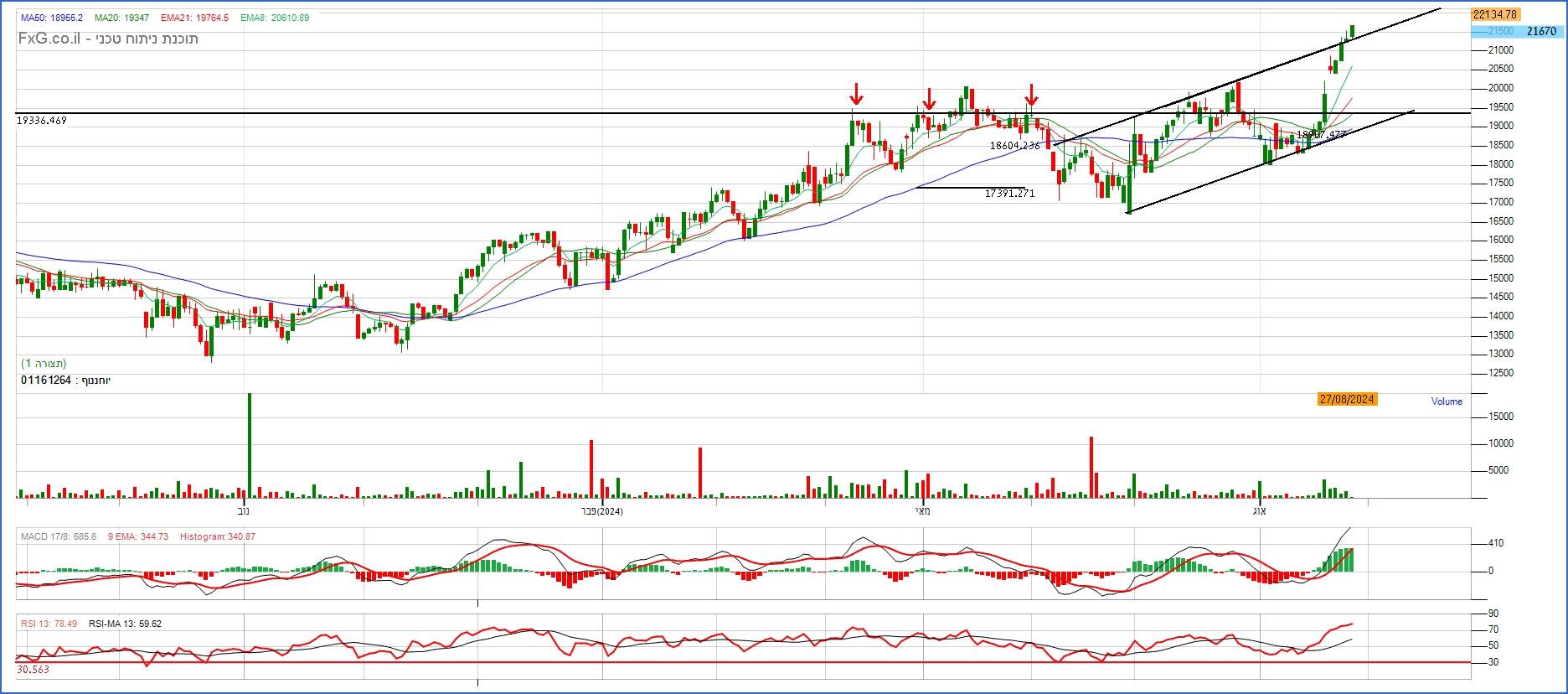Click the blue Volume label
This screenshot has width=1568, height=694.
1447,401
